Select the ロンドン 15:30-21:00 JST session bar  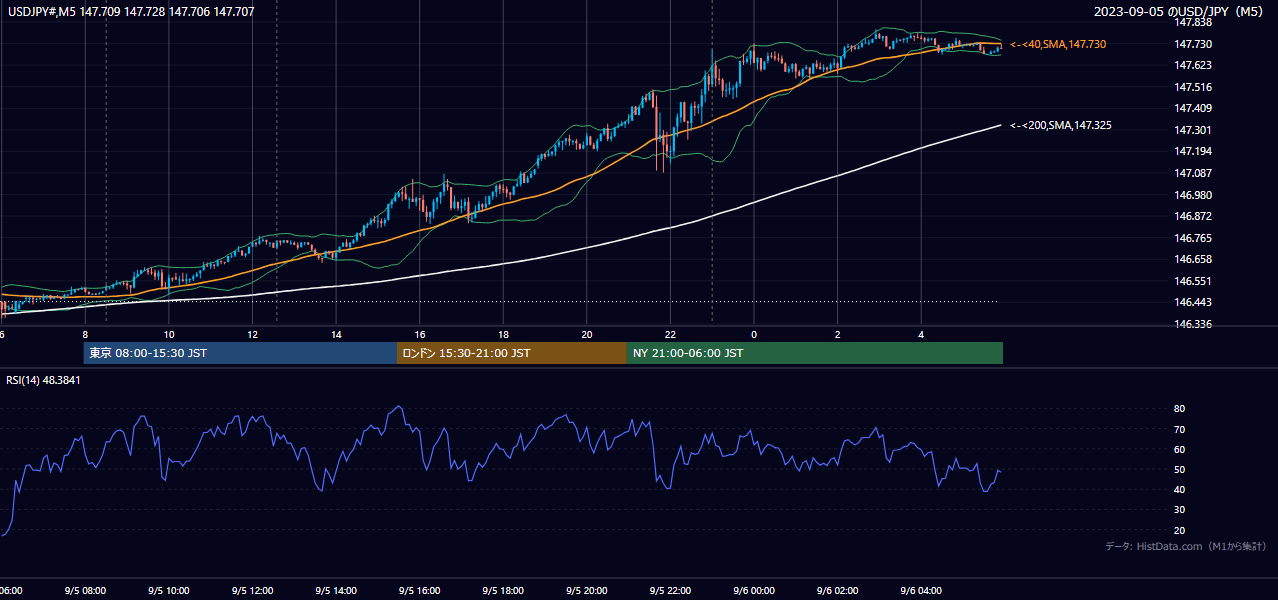pos(512,353)
